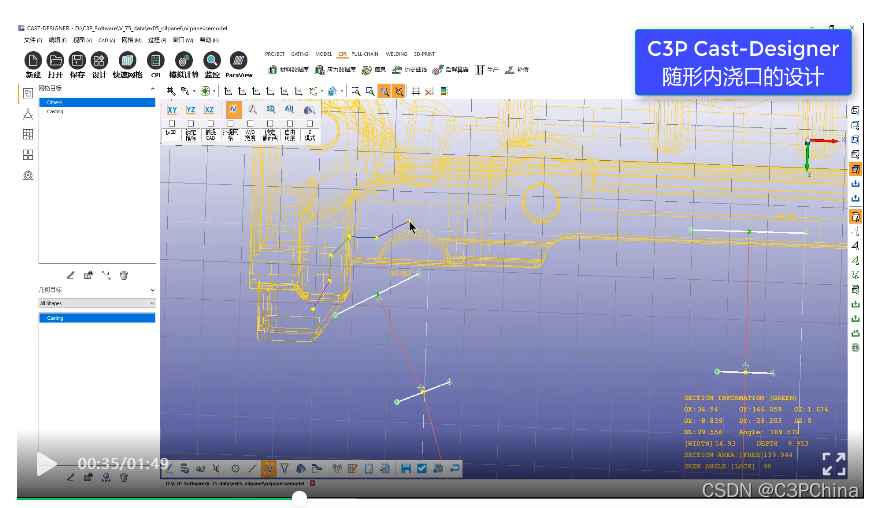Image resolution: width=874 pixels, height=508 pixels.
Task: Click the All view icon
Action: 289,109
